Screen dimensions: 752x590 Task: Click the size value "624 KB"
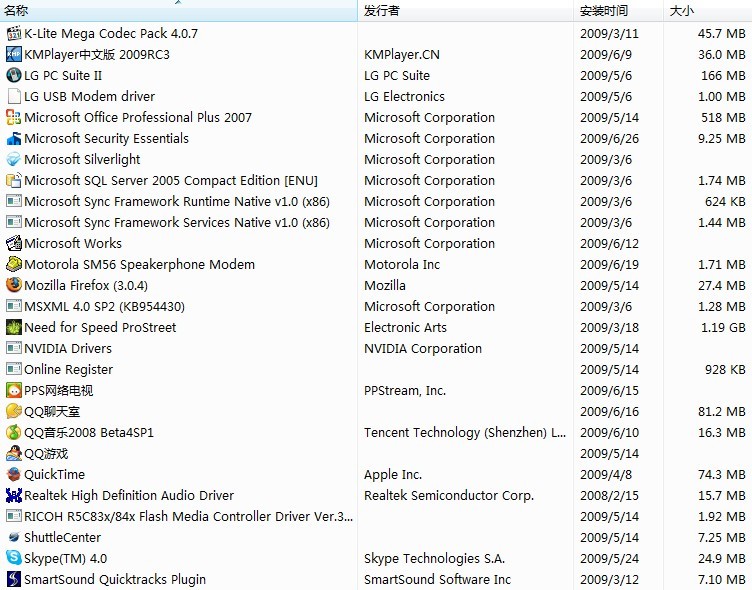(725, 201)
